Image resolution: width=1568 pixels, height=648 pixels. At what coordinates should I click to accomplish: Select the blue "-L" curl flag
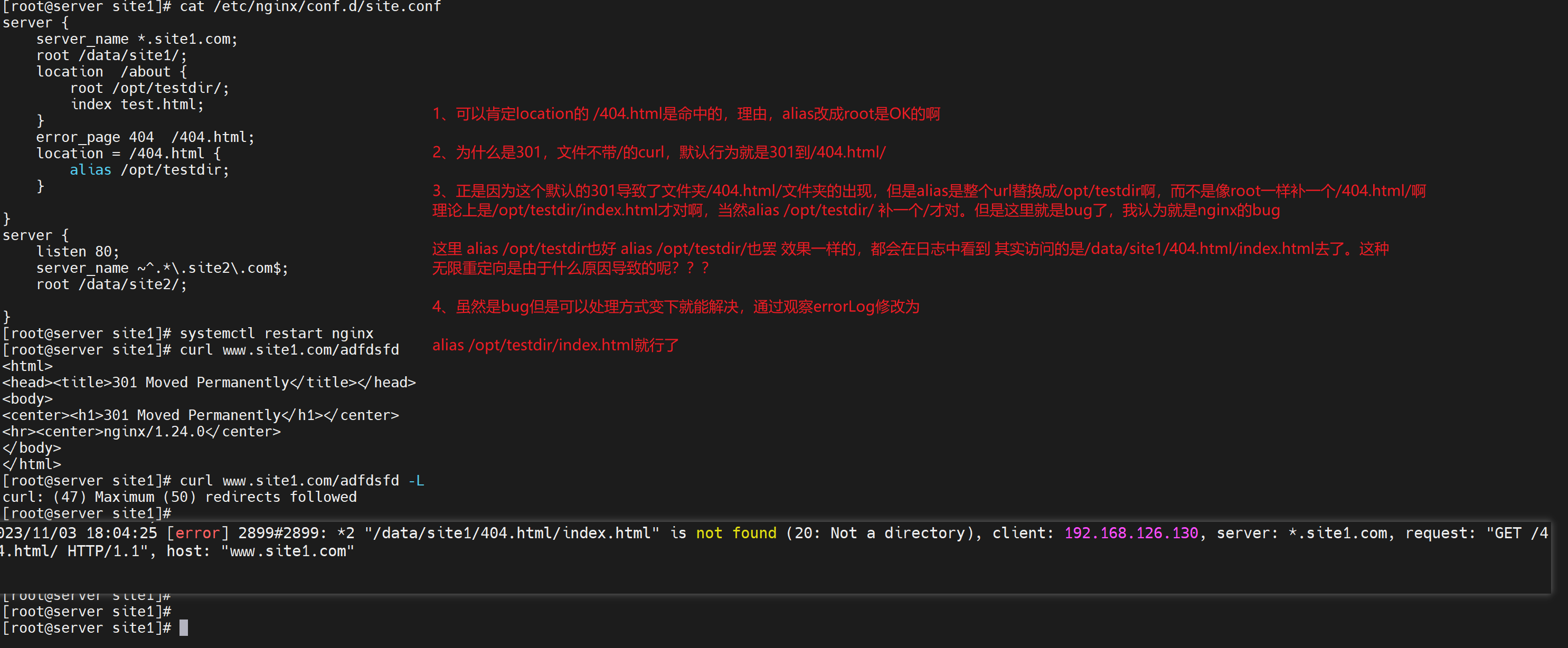pyautogui.click(x=418, y=480)
